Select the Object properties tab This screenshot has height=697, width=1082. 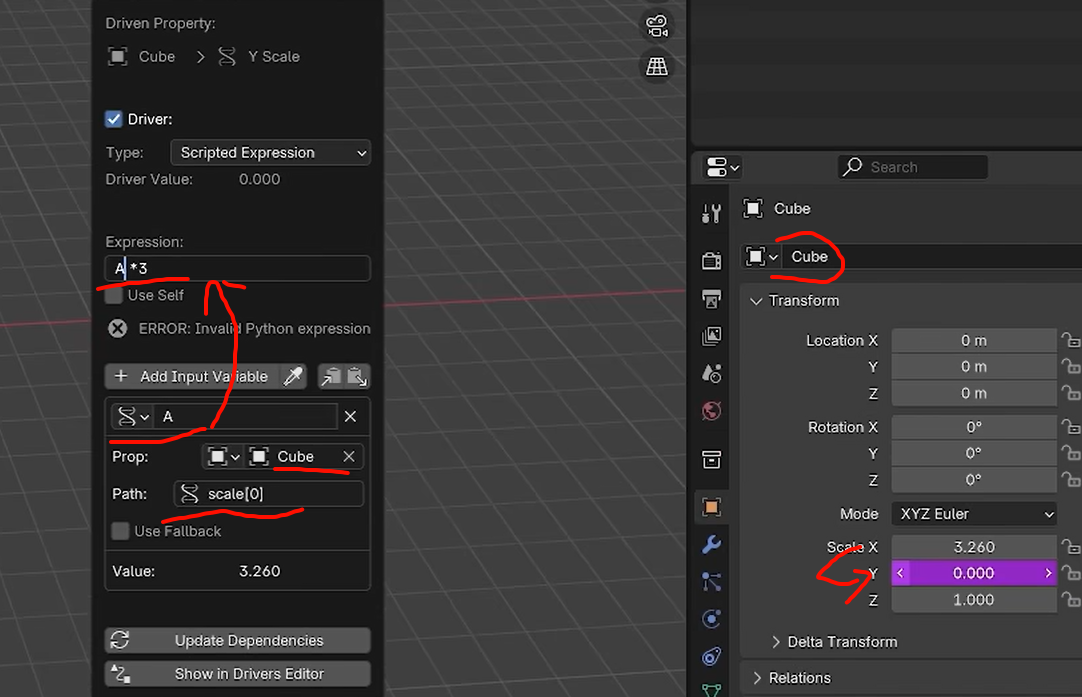pyautogui.click(x=711, y=507)
